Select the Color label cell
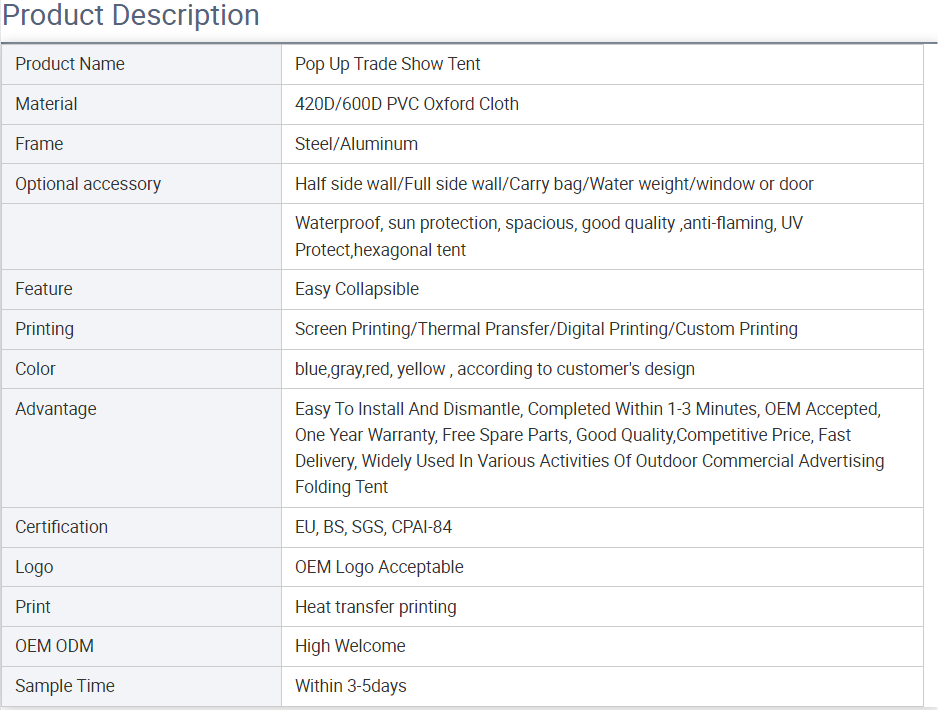Image resolution: width=938 pixels, height=710 pixels. pos(141,369)
